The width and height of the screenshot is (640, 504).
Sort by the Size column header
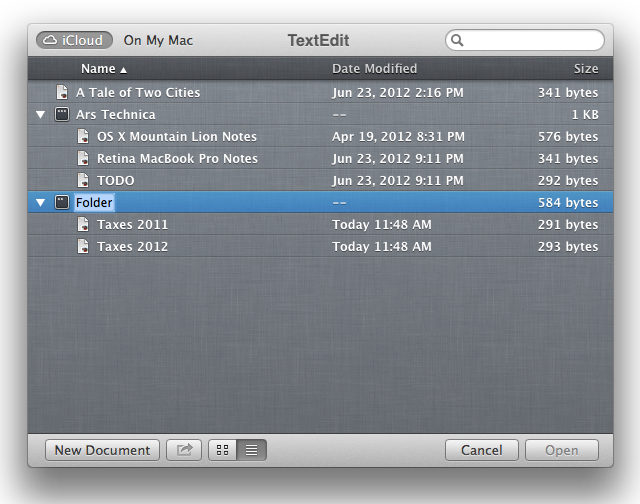click(586, 69)
